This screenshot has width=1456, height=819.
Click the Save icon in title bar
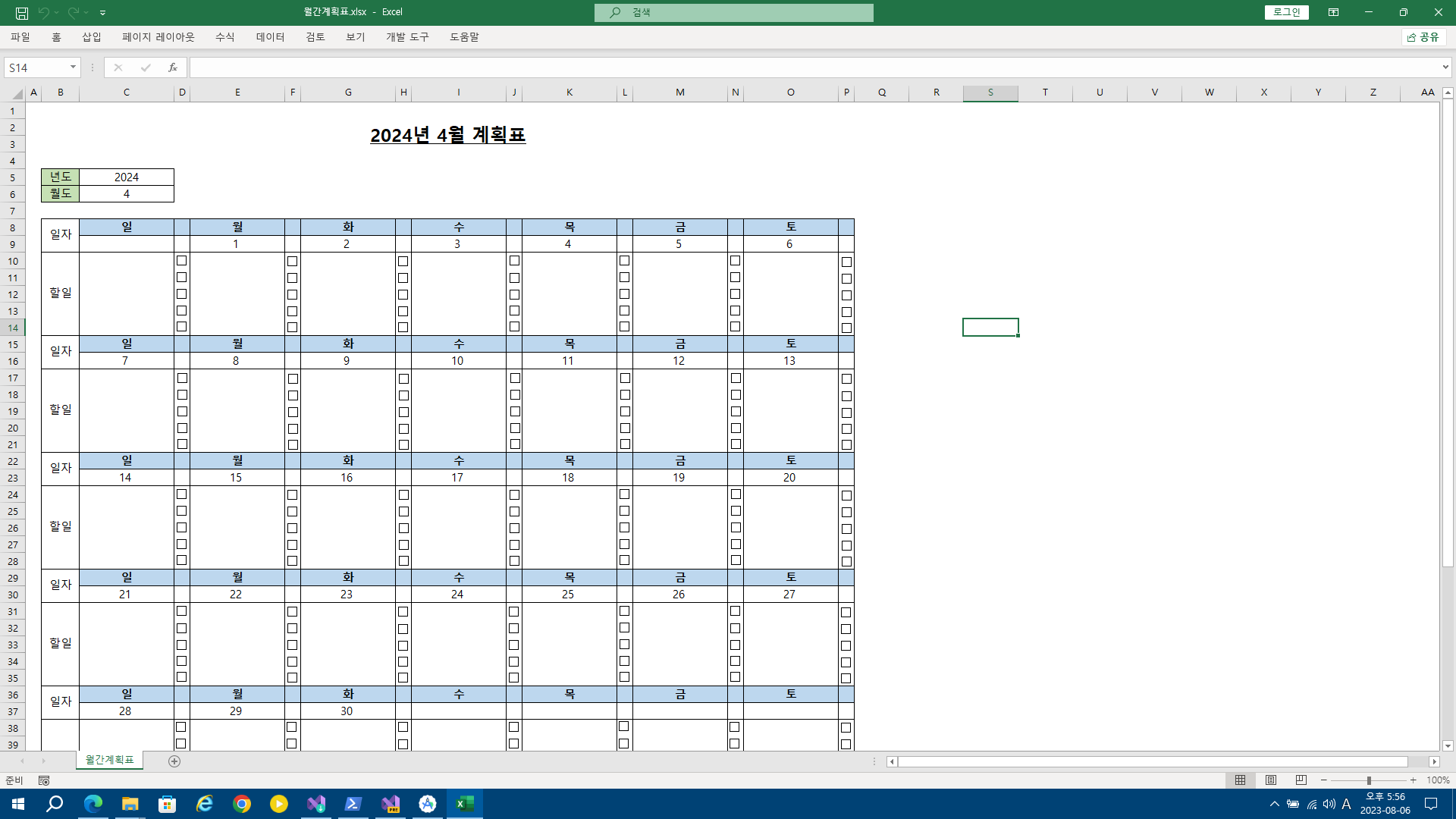22,13
